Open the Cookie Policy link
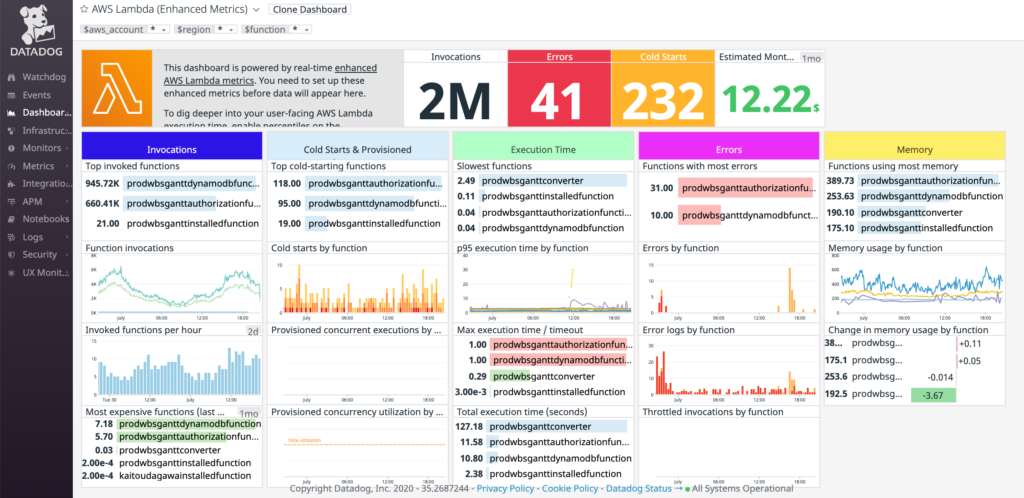This screenshot has width=1024, height=498. 569,488
